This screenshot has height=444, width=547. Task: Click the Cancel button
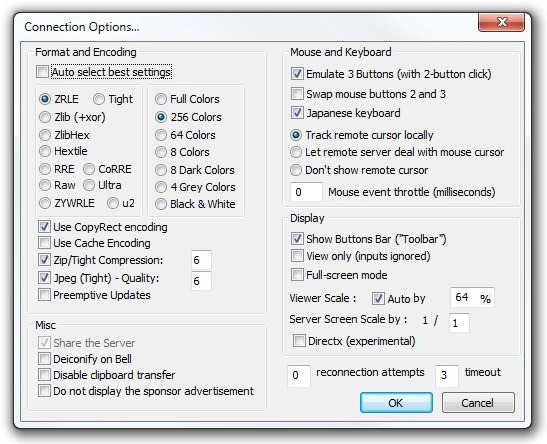[478, 402]
